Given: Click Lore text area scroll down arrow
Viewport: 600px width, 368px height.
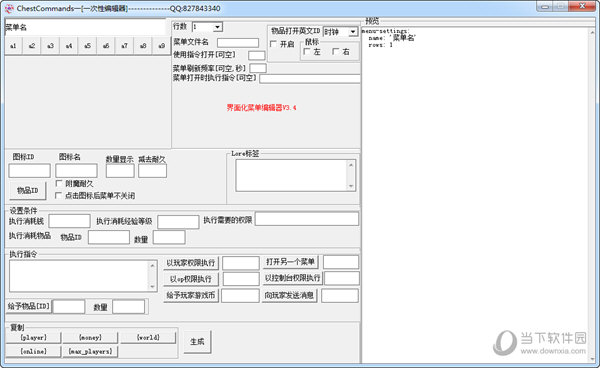Looking at the screenshot, I should [351, 186].
